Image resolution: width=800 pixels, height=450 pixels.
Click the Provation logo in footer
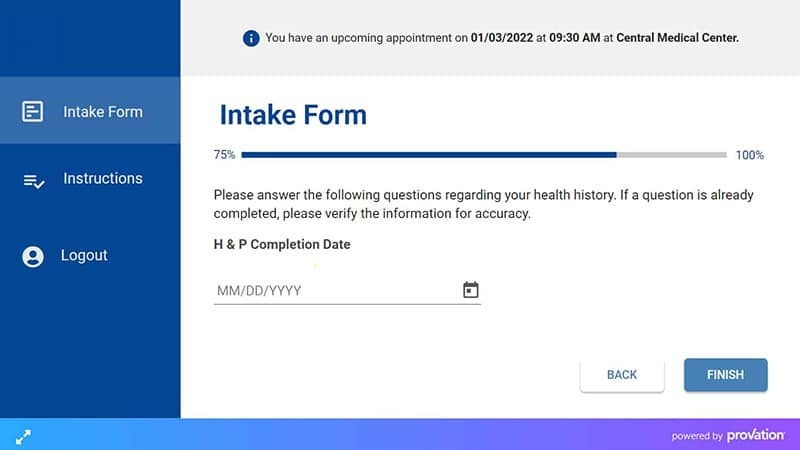coord(755,435)
